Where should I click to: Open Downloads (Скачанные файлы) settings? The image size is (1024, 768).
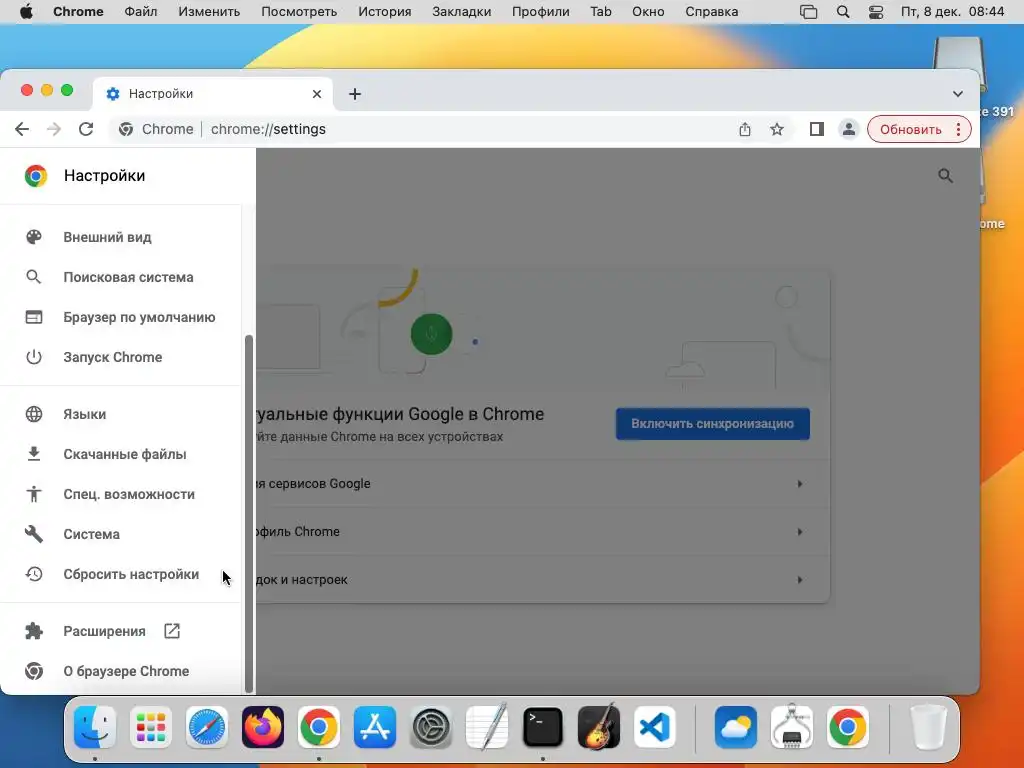[121, 454]
